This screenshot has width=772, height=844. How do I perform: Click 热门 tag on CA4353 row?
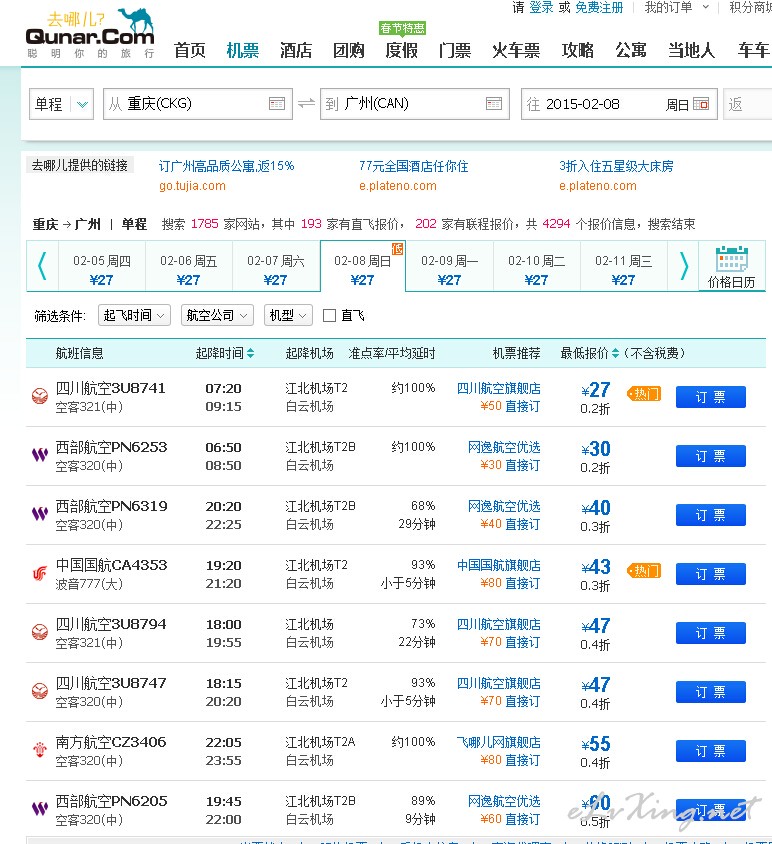point(644,571)
